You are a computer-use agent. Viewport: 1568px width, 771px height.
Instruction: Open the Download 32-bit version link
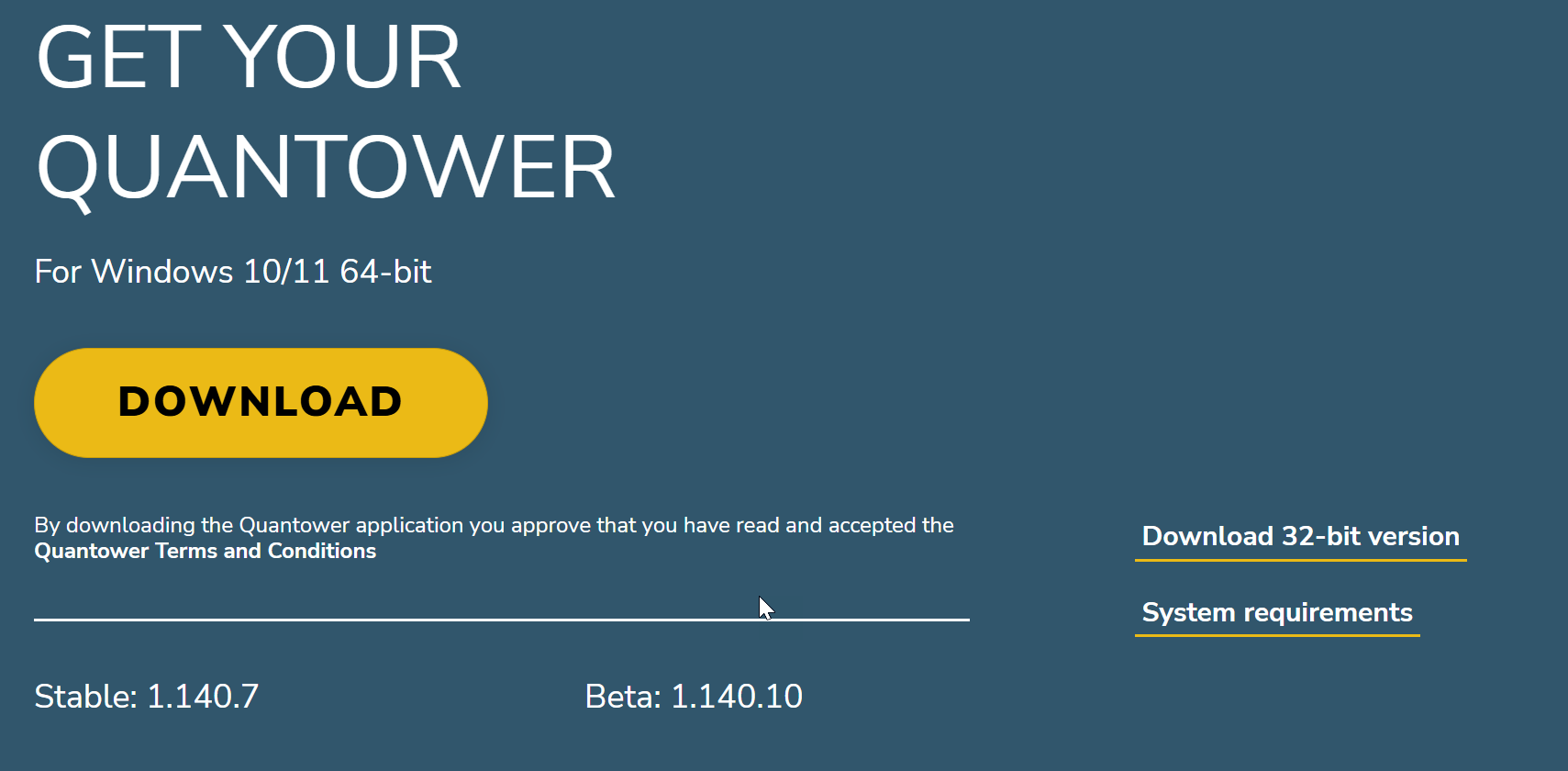(1300, 536)
